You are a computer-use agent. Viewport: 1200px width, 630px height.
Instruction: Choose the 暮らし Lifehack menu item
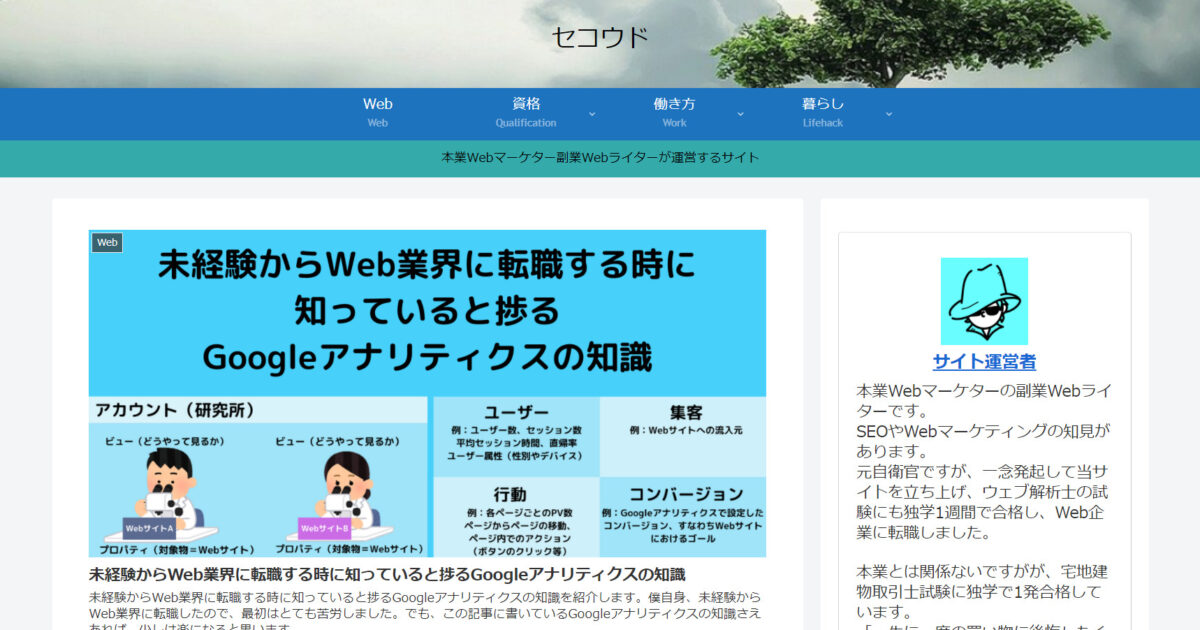(x=823, y=113)
